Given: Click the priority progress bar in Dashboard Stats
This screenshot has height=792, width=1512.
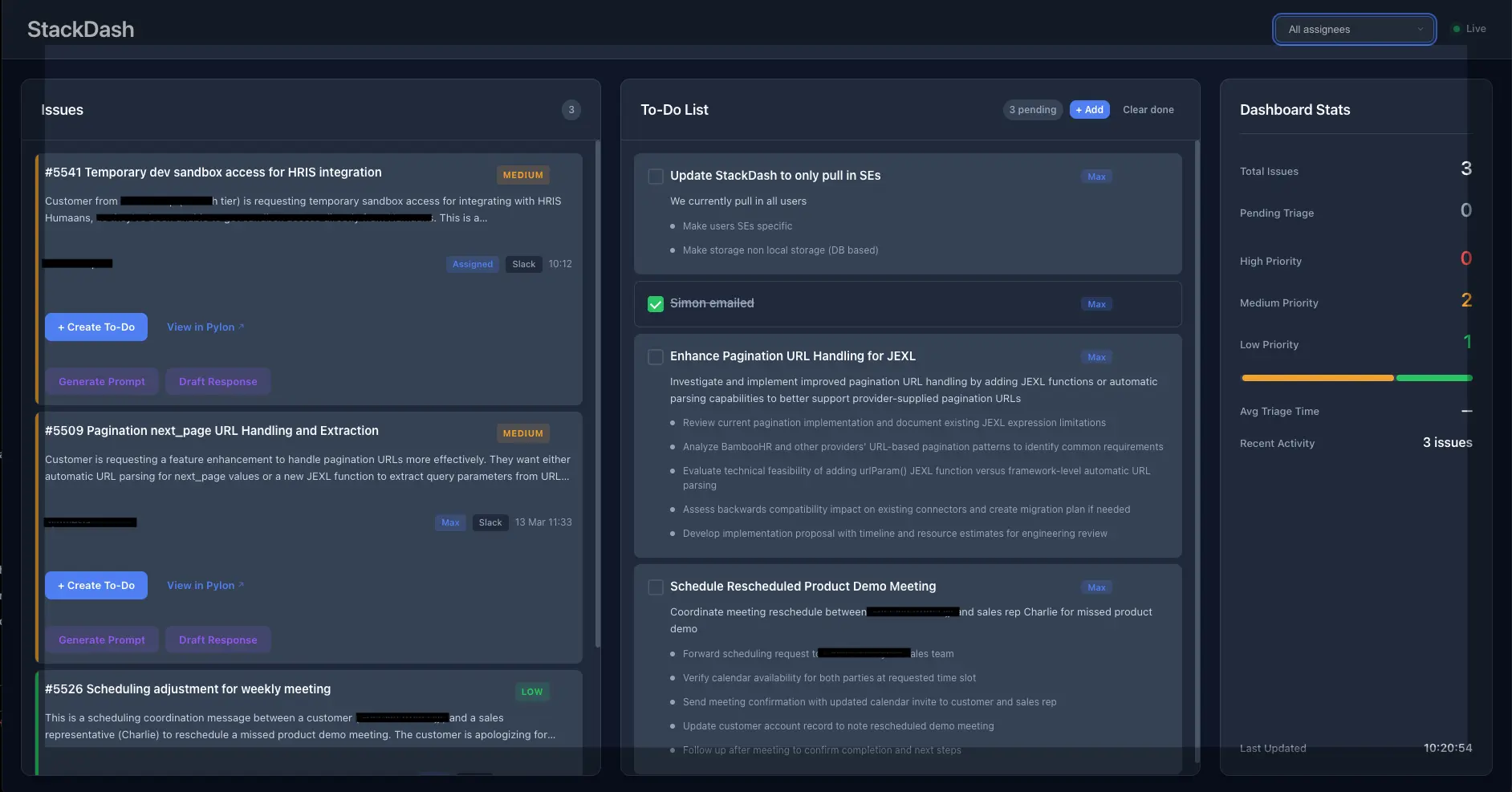Looking at the screenshot, I should point(1355,378).
